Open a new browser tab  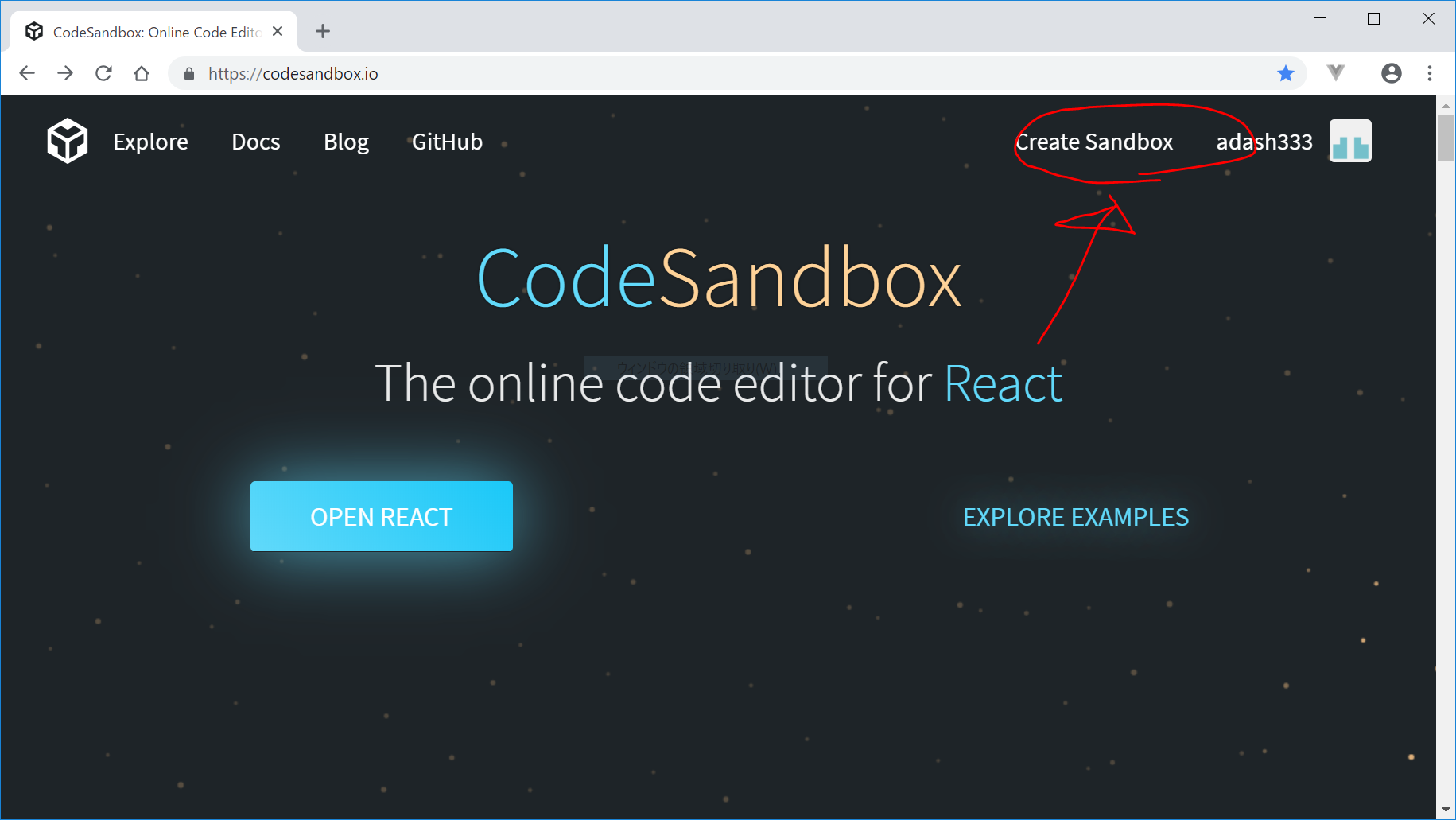[x=322, y=32]
